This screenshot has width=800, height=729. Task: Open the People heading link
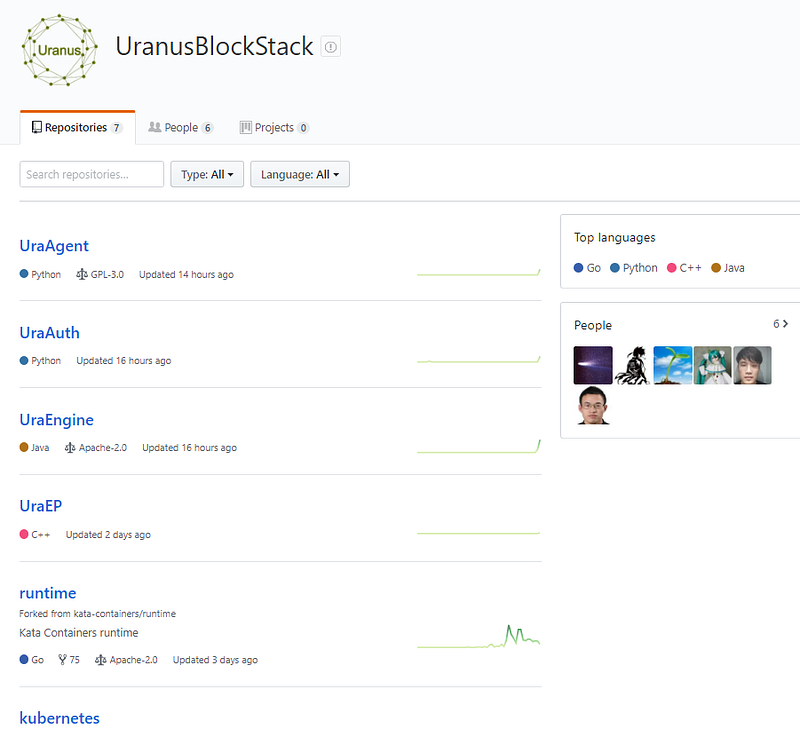593,325
